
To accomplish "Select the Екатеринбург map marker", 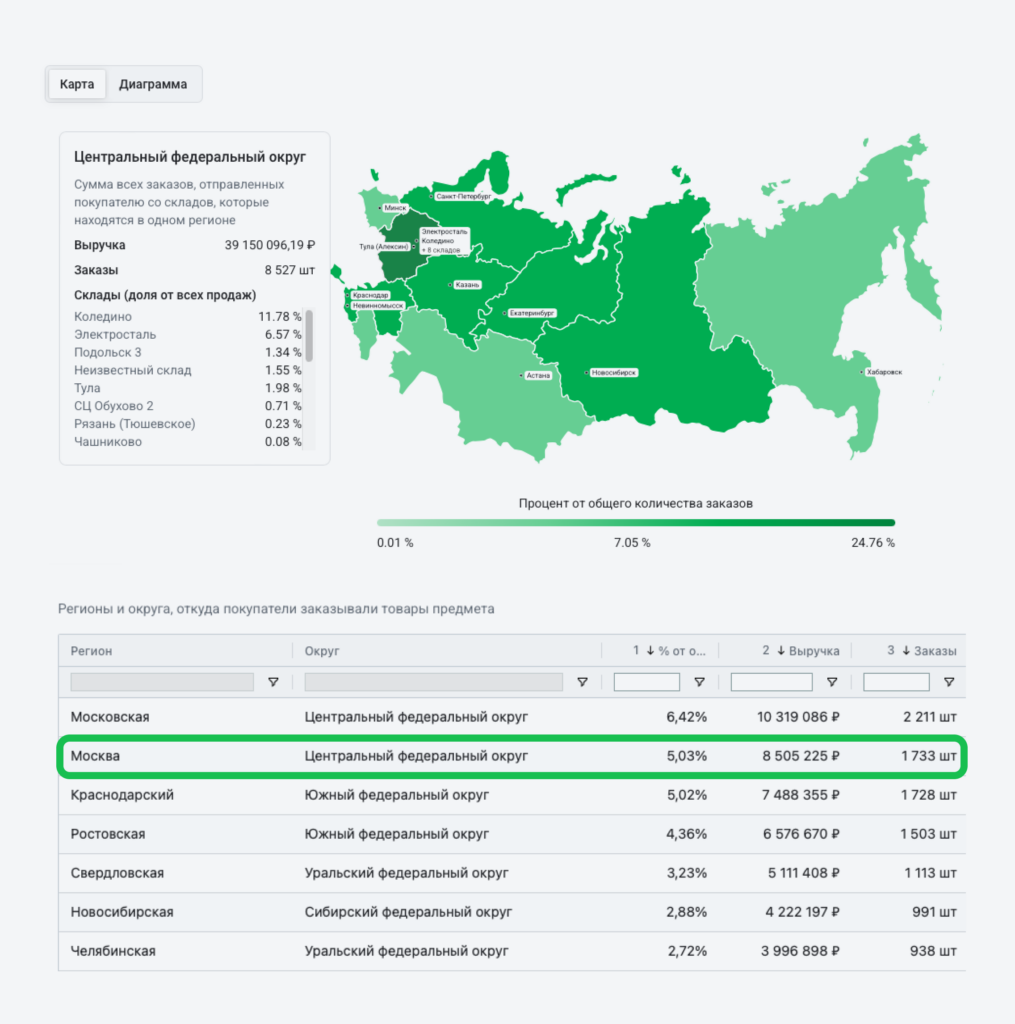I will pos(533,311).
